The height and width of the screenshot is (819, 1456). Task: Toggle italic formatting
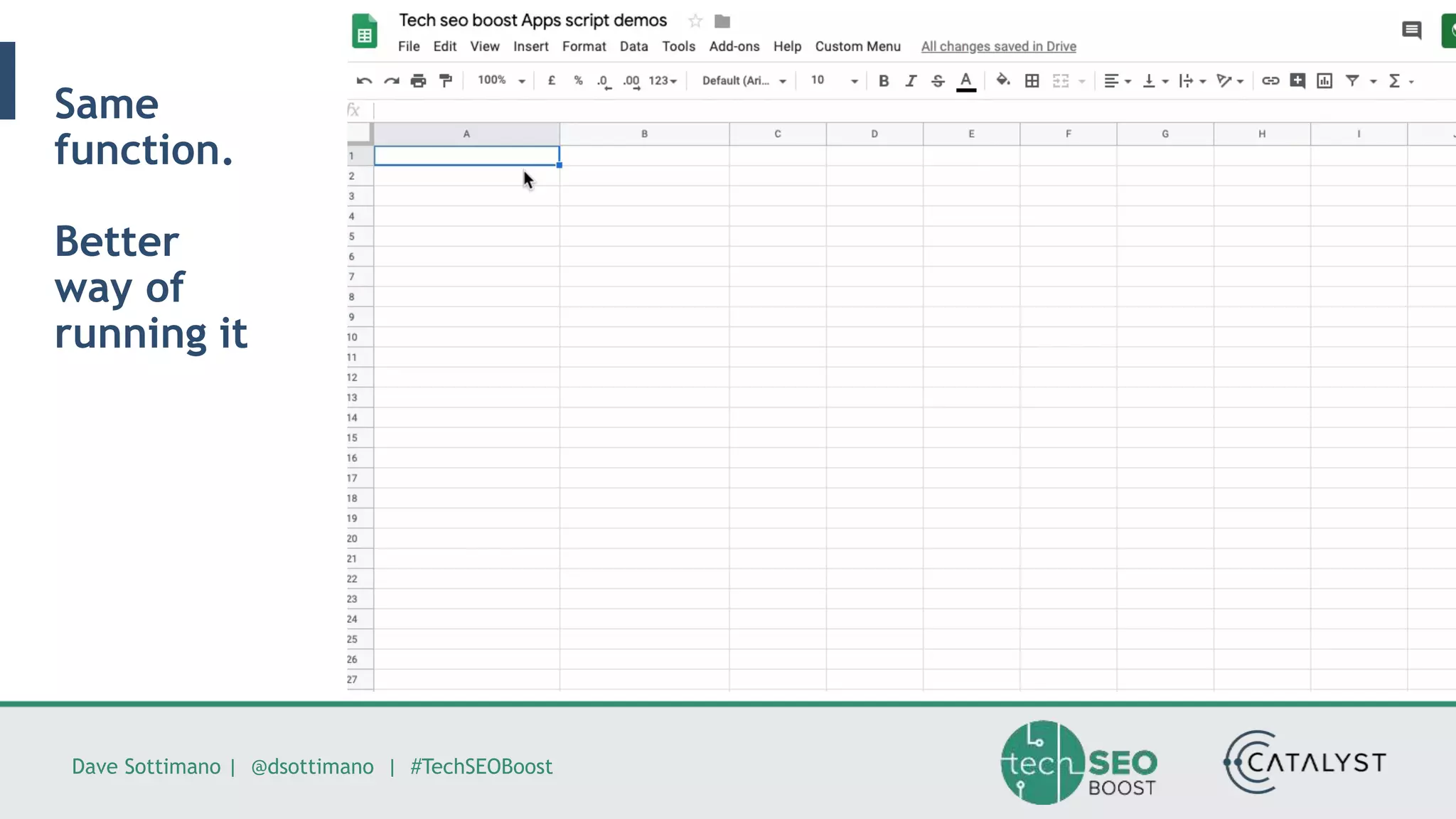(911, 81)
